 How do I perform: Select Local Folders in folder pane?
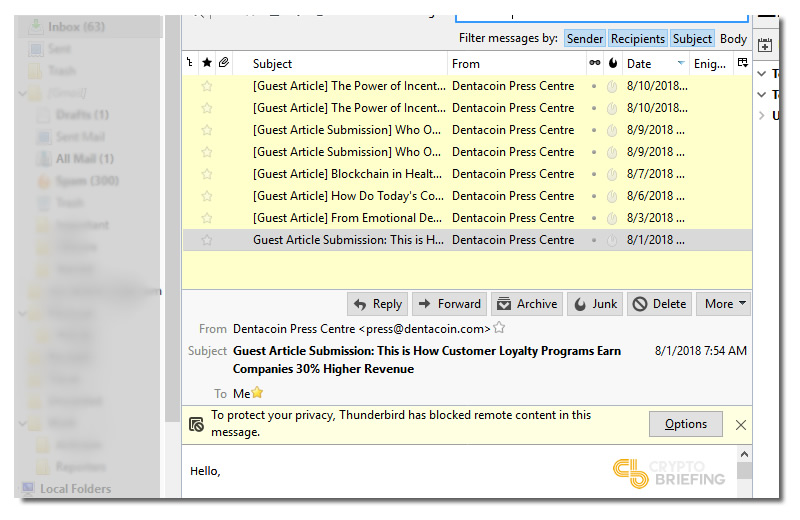[x=76, y=489]
